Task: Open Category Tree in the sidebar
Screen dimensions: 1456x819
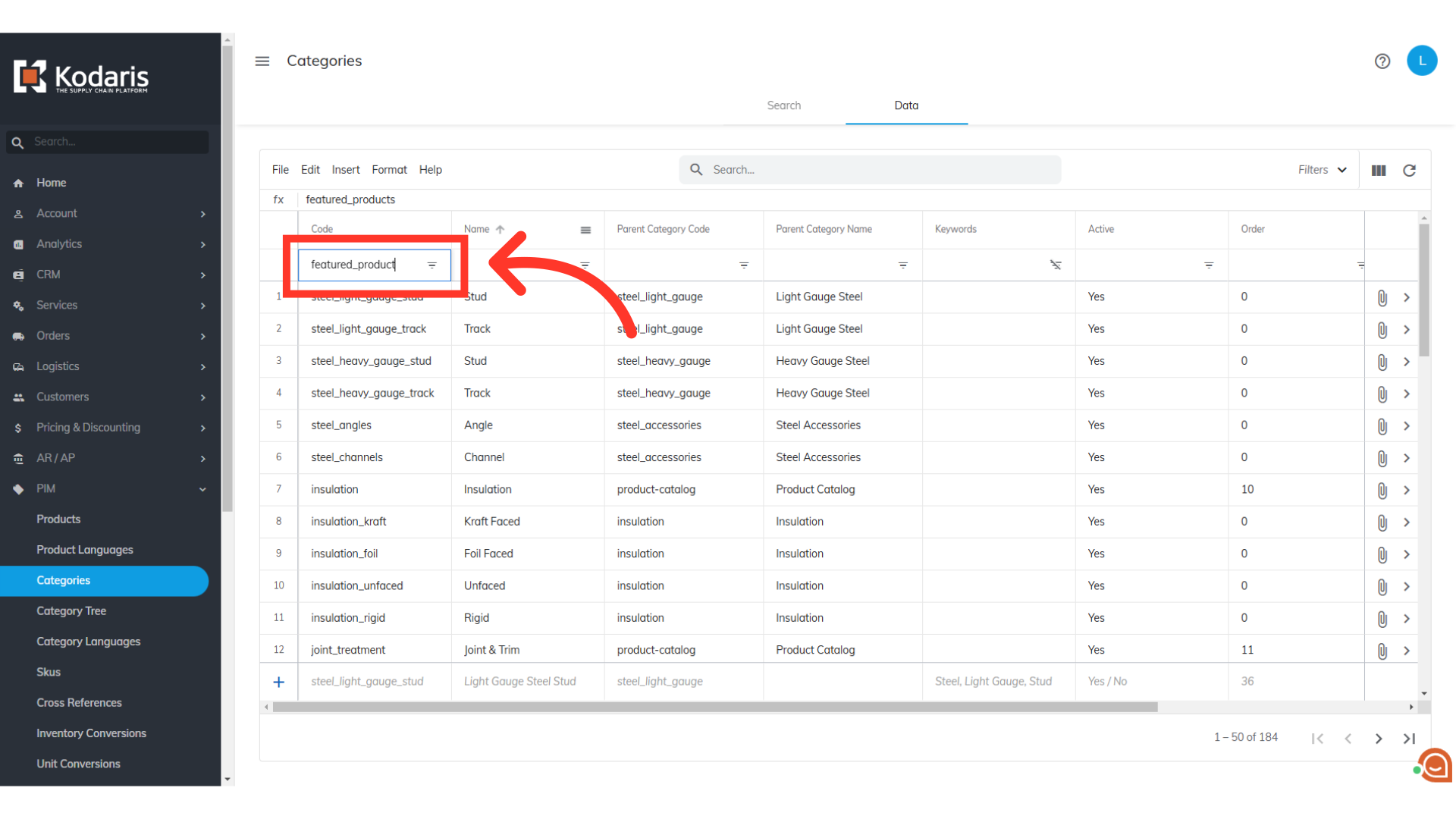Action: pyautogui.click(x=71, y=611)
